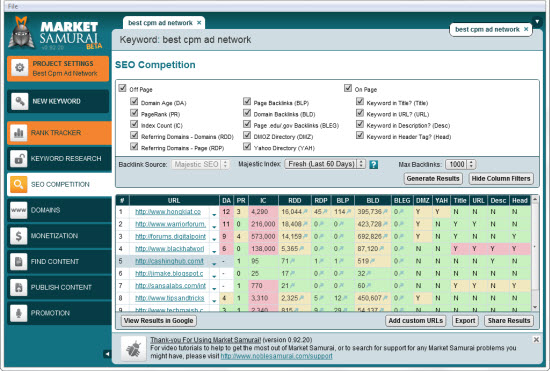Viewport: 550px width, 371px height.
Task: Expand options arrow for blackhatworld URL row
Action: 214,251
